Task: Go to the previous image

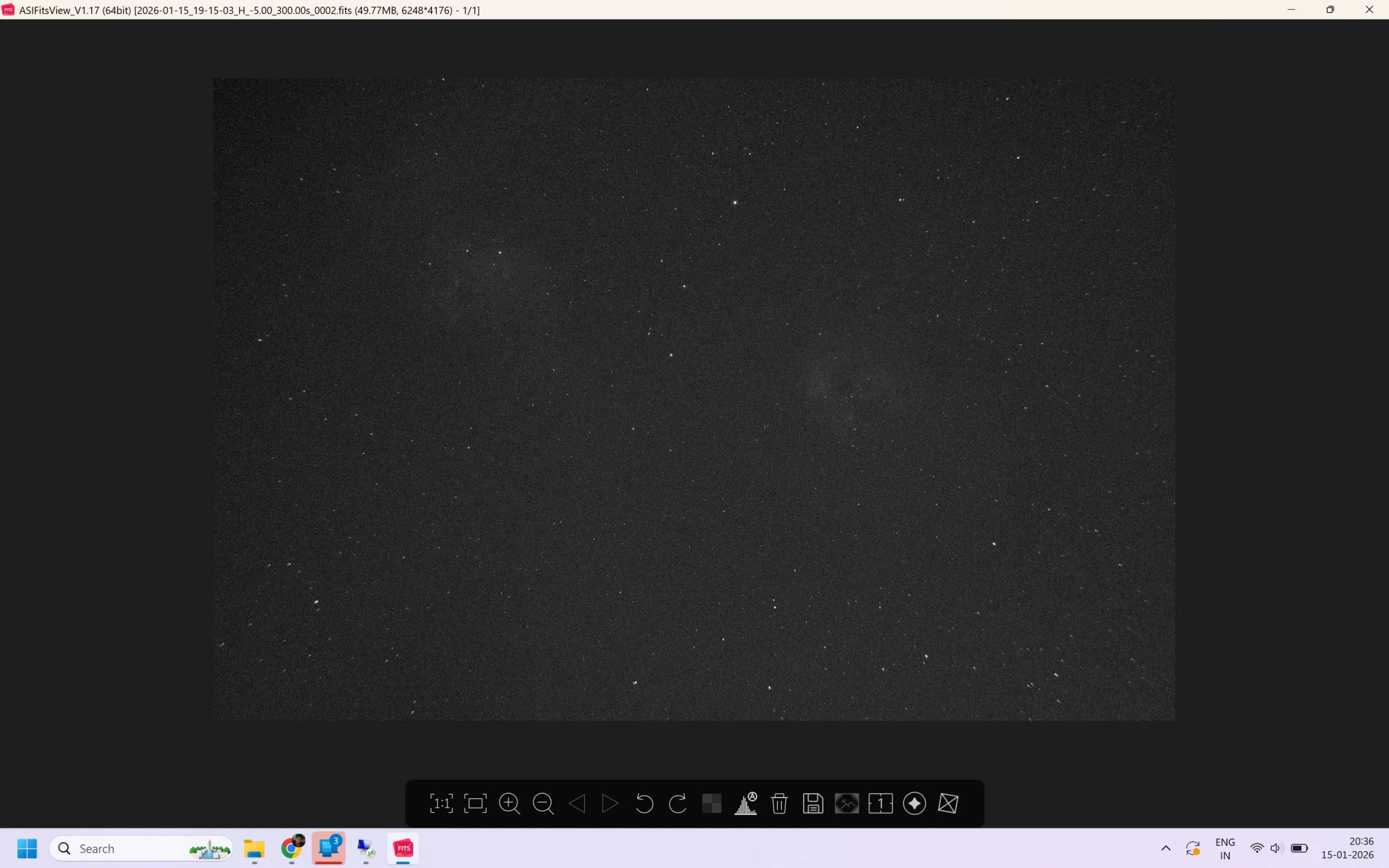Action: 577,803
